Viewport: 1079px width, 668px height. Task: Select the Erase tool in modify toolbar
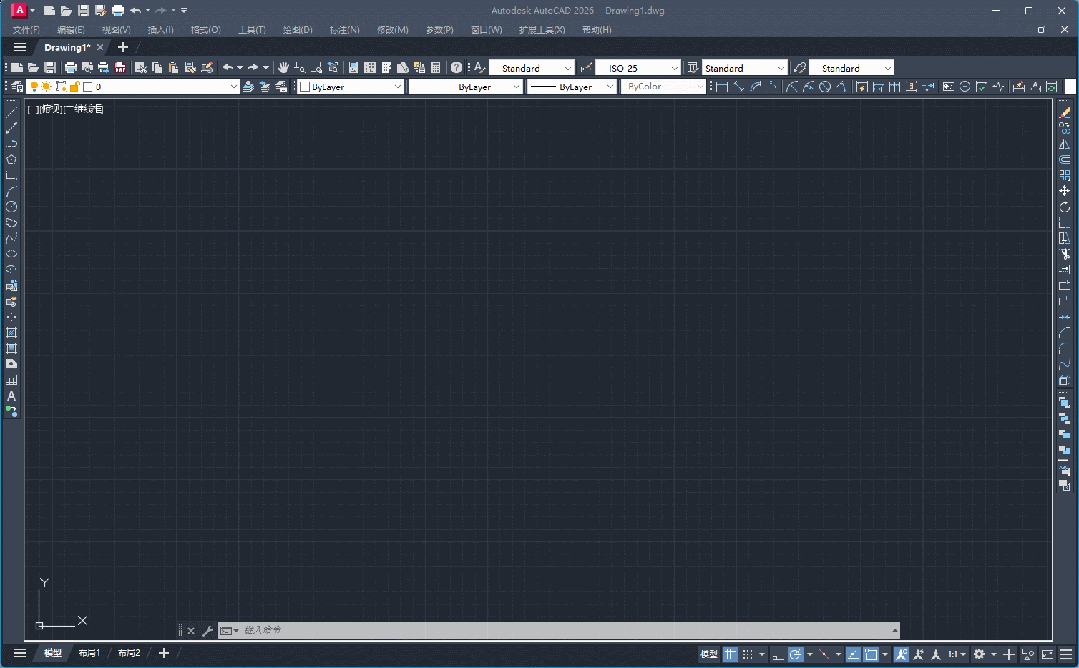1065,112
